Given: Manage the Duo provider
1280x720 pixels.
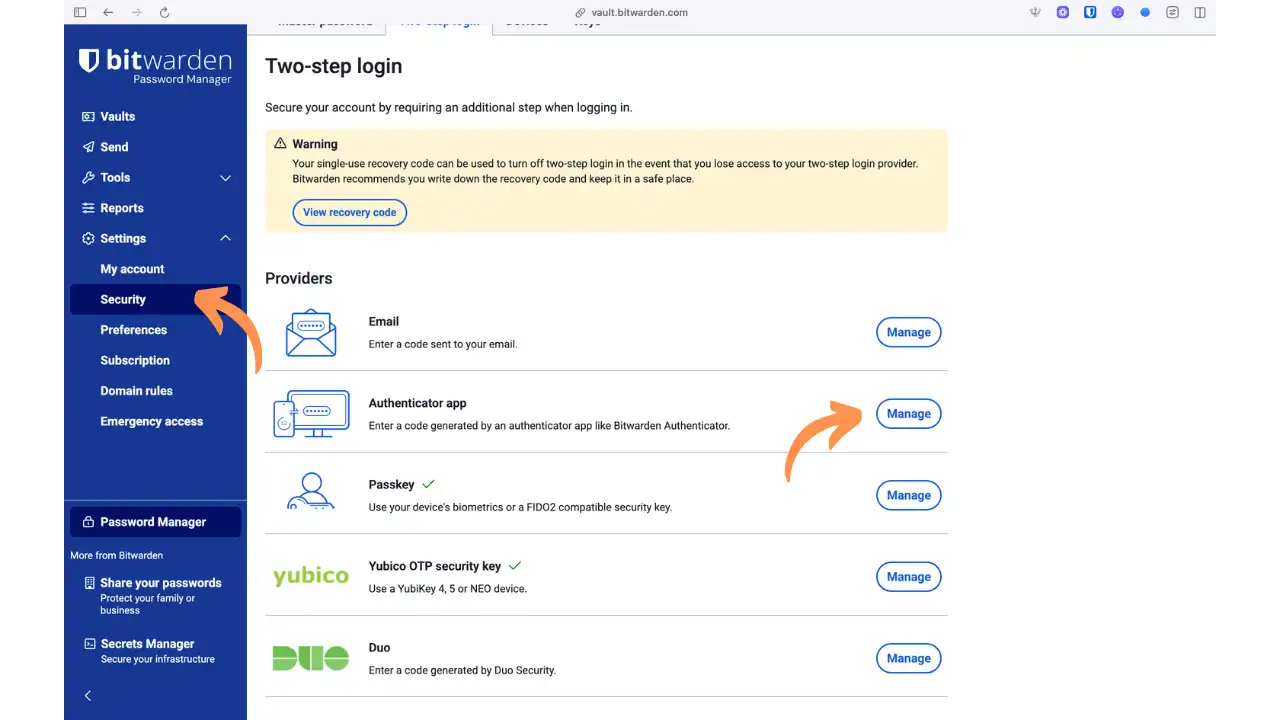Looking at the screenshot, I should (x=908, y=658).
